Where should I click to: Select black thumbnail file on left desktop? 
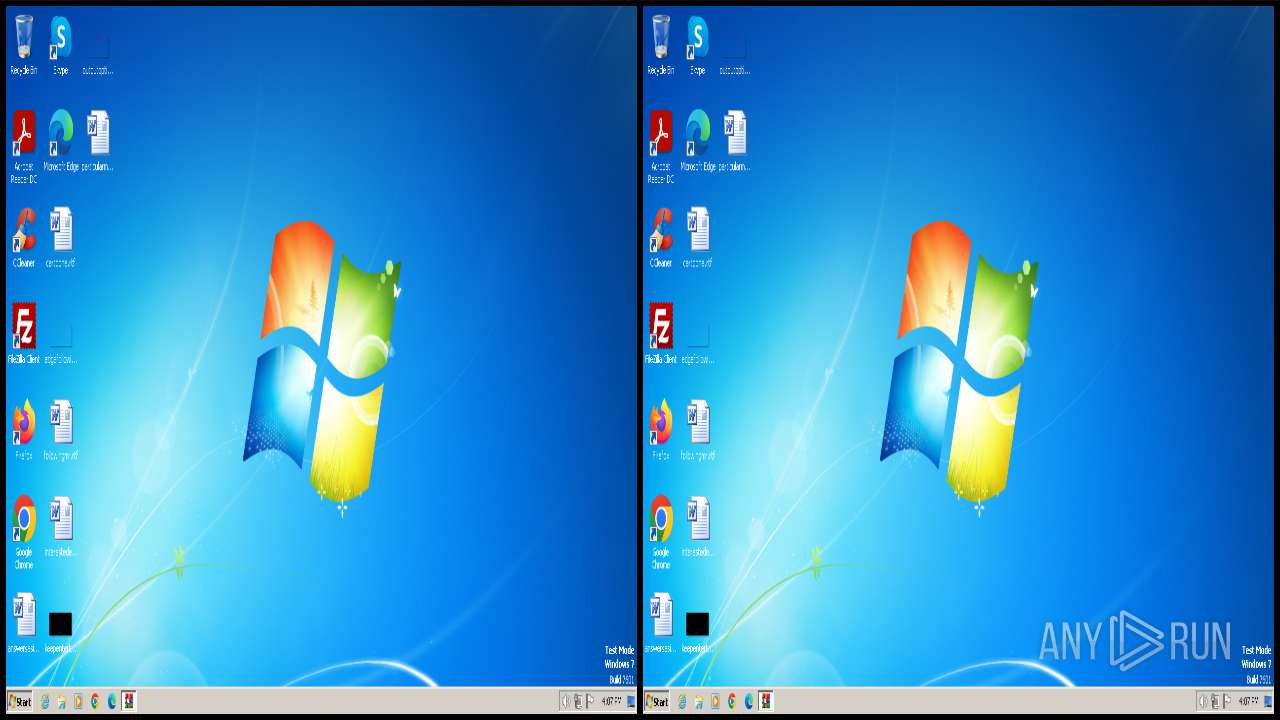tap(60, 630)
